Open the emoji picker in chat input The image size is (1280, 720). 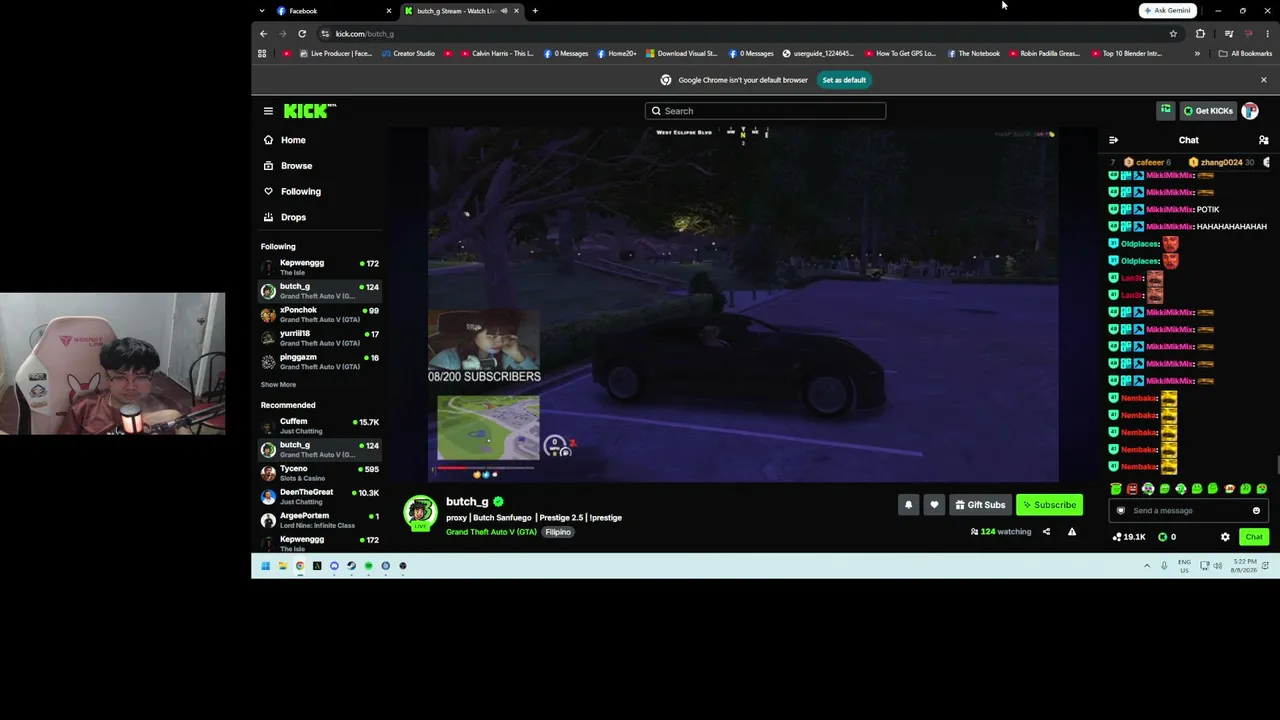pyautogui.click(x=1256, y=511)
